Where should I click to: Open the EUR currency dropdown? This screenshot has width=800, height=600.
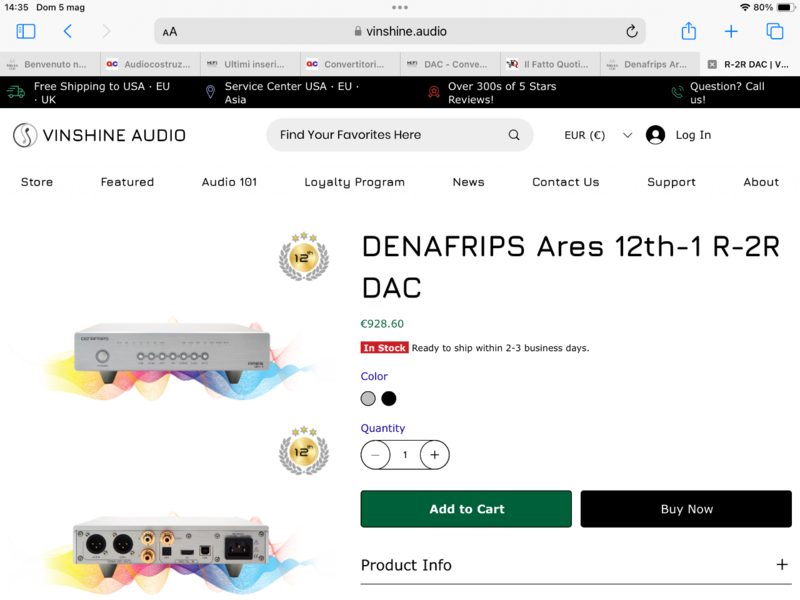point(598,135)
